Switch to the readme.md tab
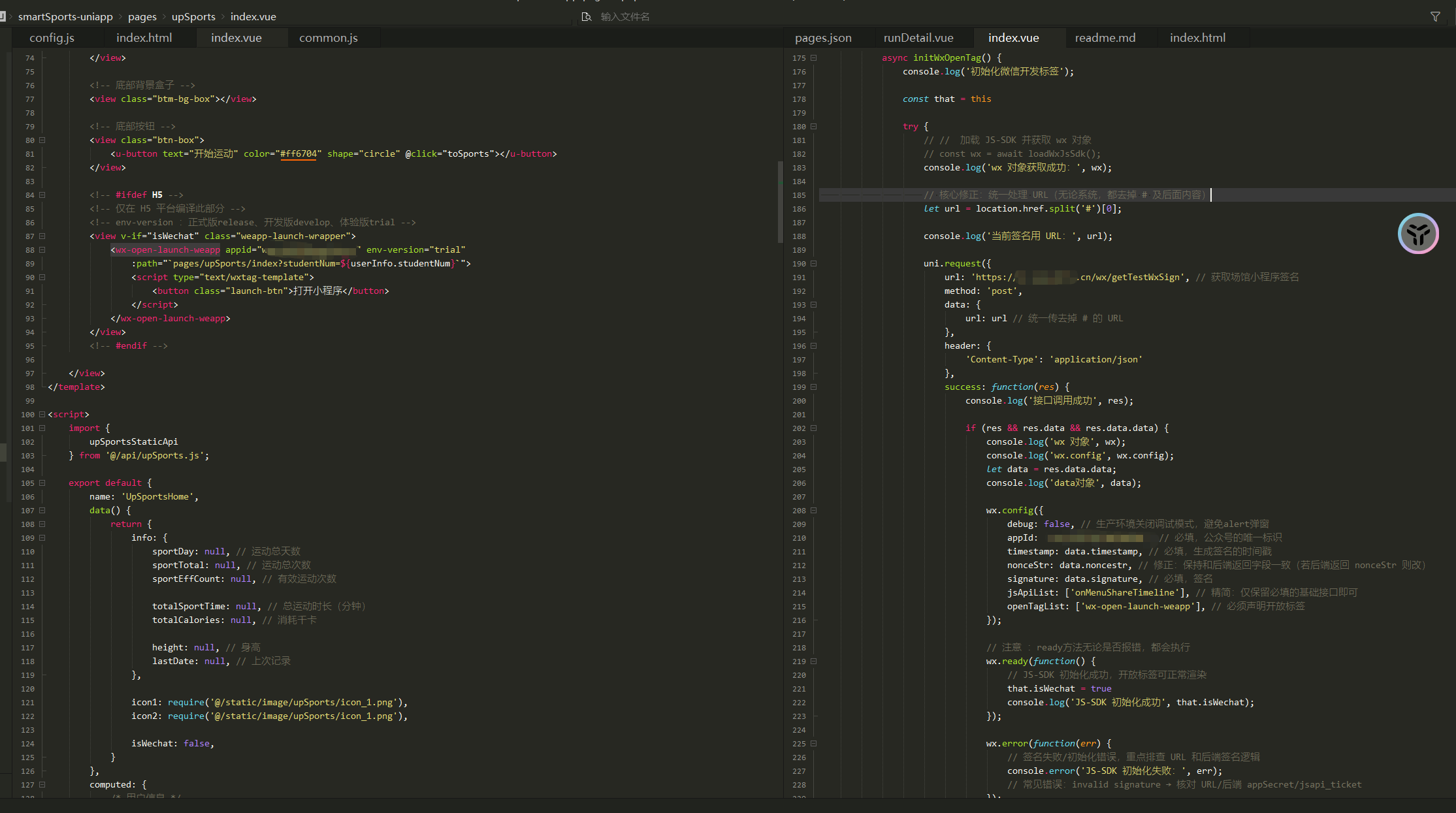 (1105, 38)
